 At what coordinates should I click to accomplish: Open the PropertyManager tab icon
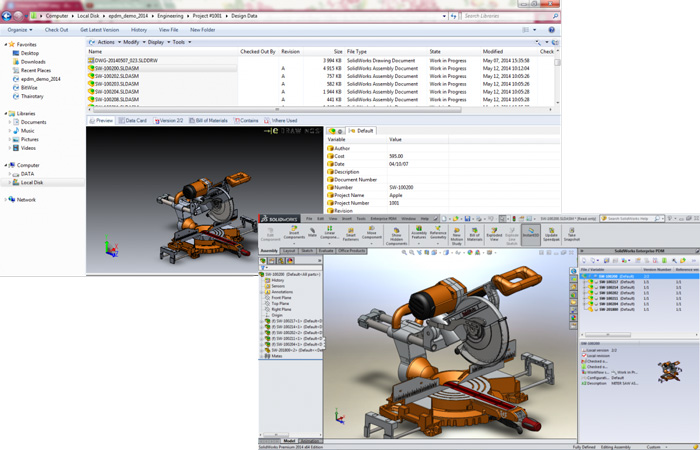pos(272,261)
